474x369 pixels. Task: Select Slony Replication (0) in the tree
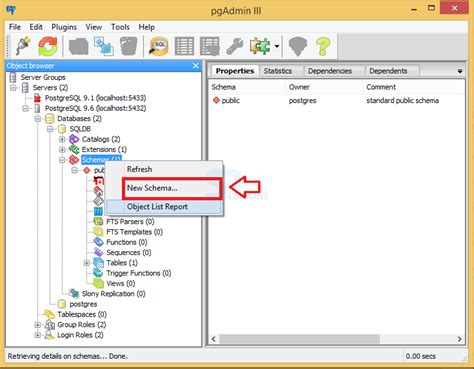[x=114, y=294]
